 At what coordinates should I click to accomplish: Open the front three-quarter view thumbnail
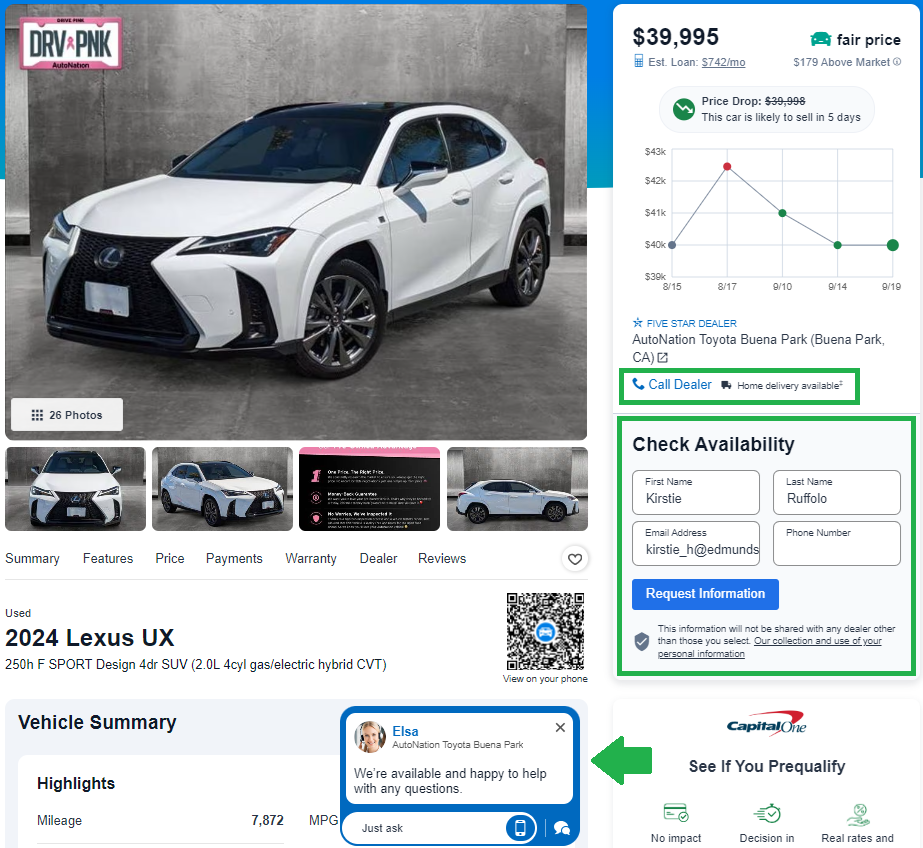coord(223,489)
